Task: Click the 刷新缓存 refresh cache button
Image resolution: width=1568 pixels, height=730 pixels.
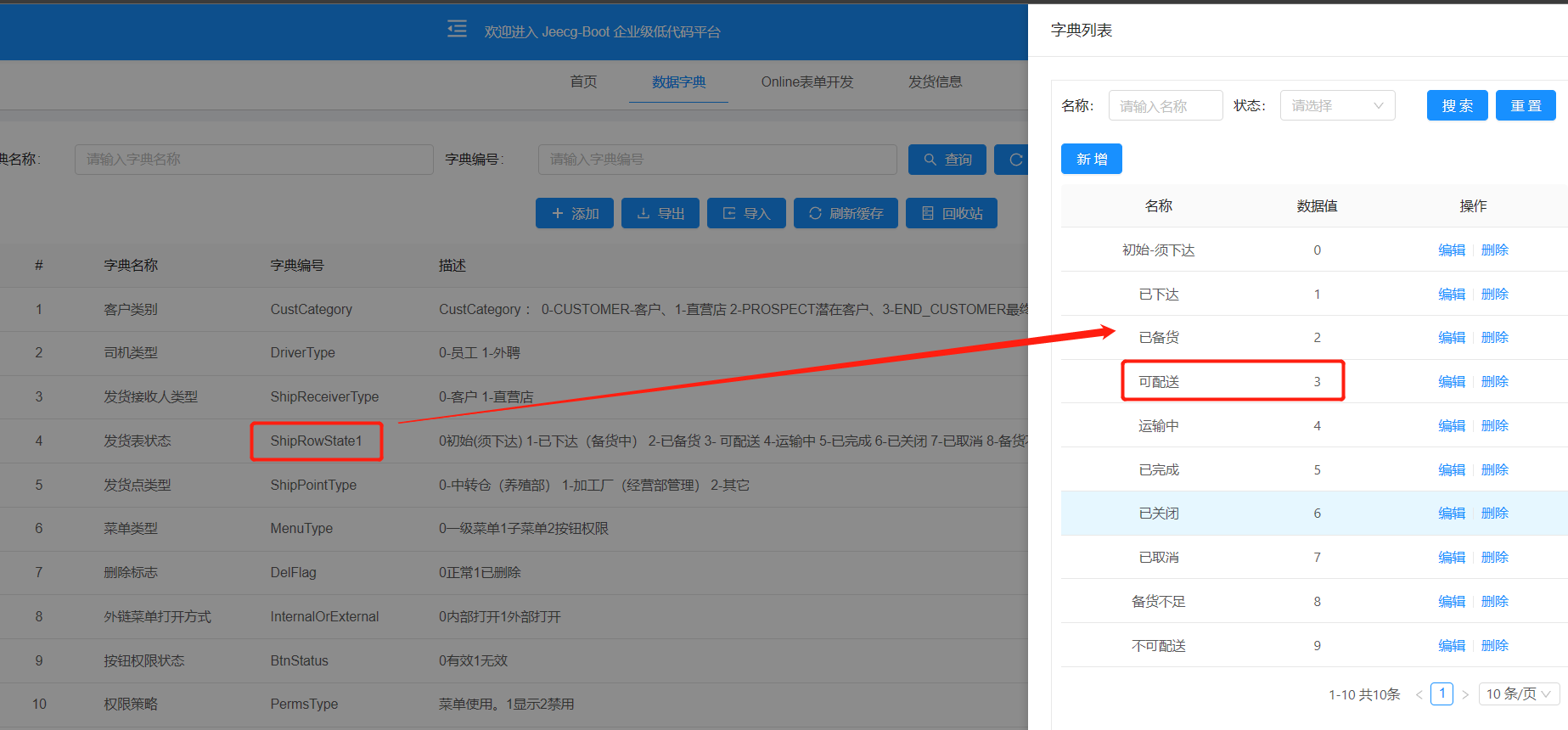Action: tap(846, 213)
